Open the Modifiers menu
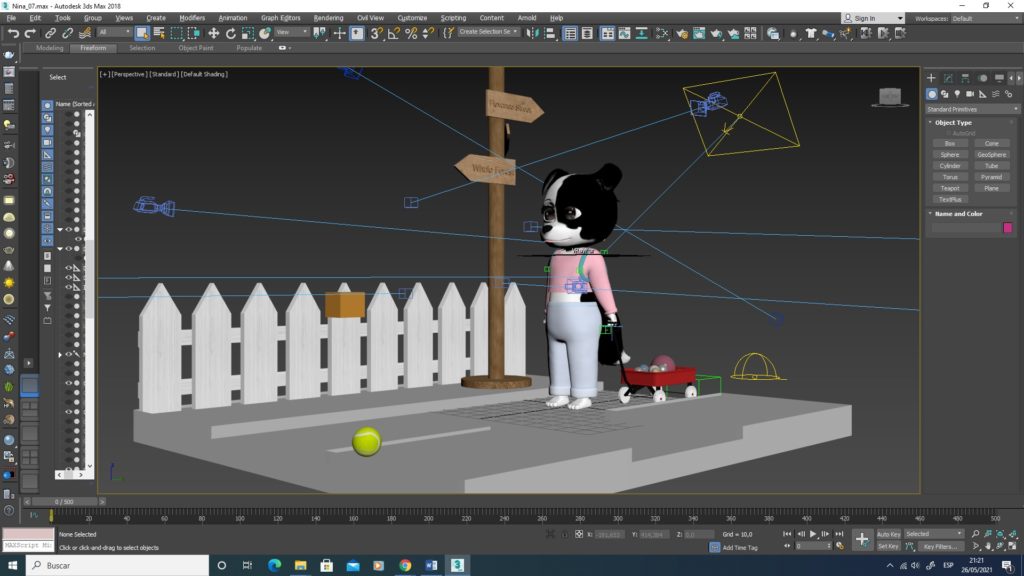The image size is (1024, 576). click(x=192, y=18)
